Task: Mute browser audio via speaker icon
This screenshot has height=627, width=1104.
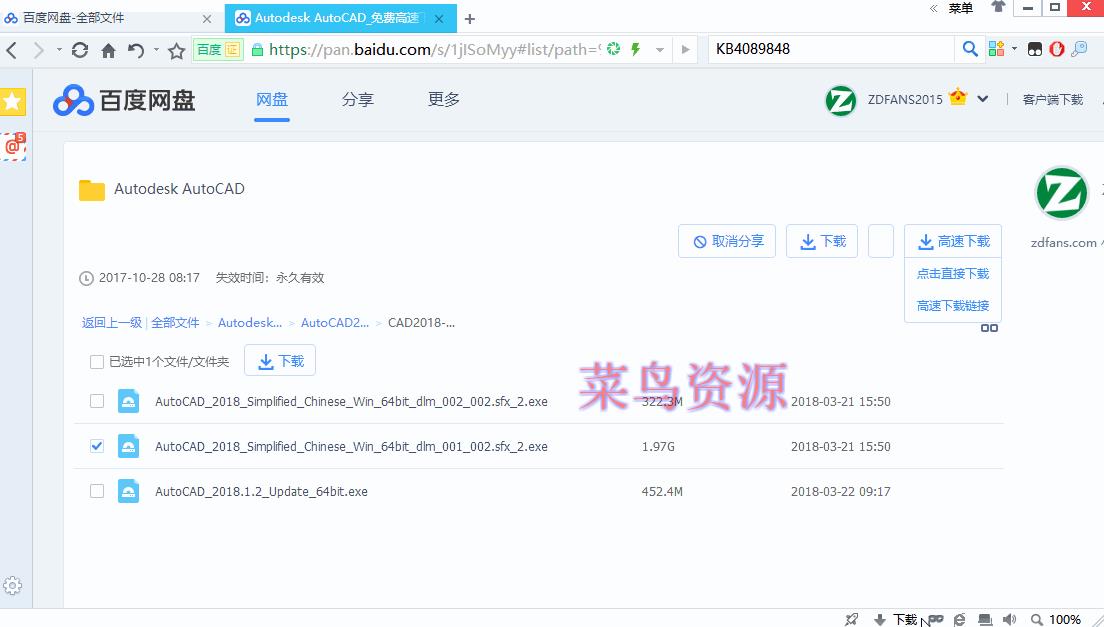Action: click(x=1009, y=619)
